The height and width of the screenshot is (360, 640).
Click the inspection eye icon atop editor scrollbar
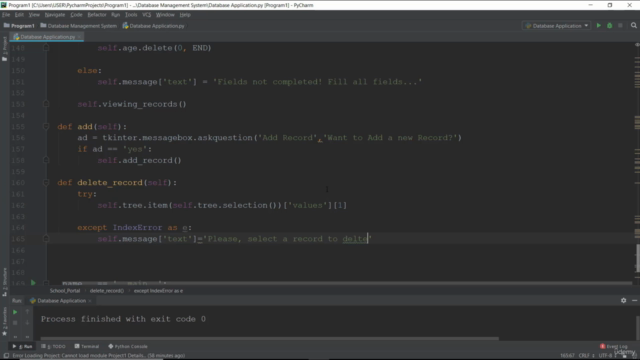(637, 44)
